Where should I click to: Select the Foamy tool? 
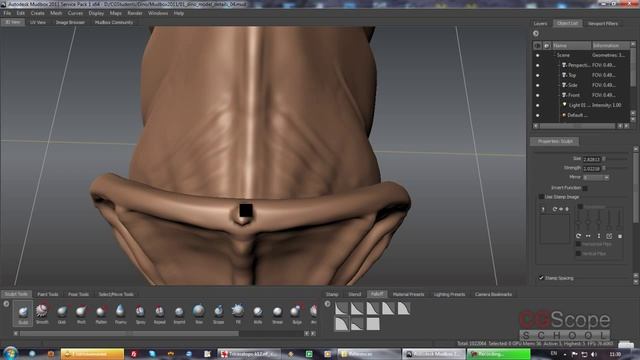(x=120, y=313)
